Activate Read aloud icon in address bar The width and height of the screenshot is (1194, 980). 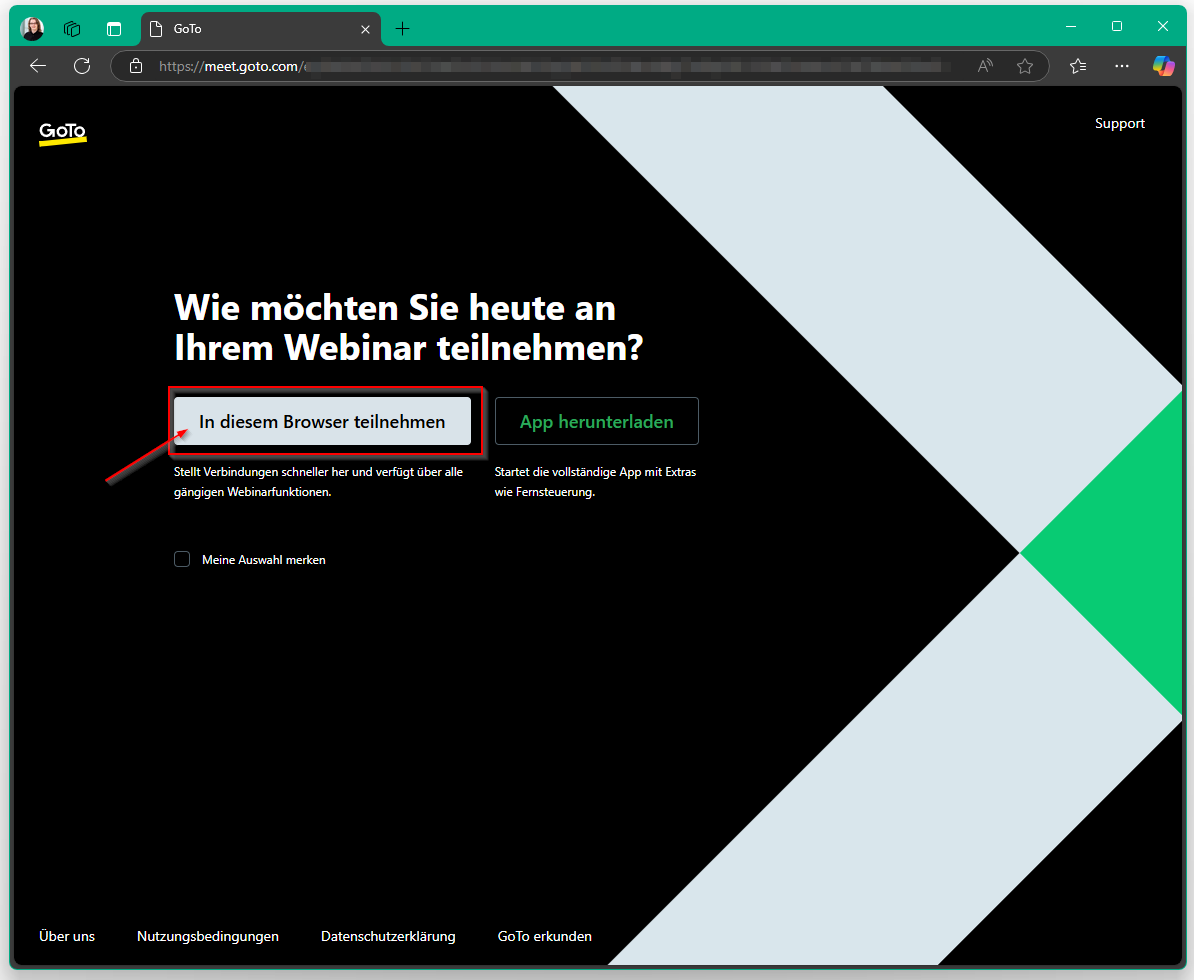point(985,66)
